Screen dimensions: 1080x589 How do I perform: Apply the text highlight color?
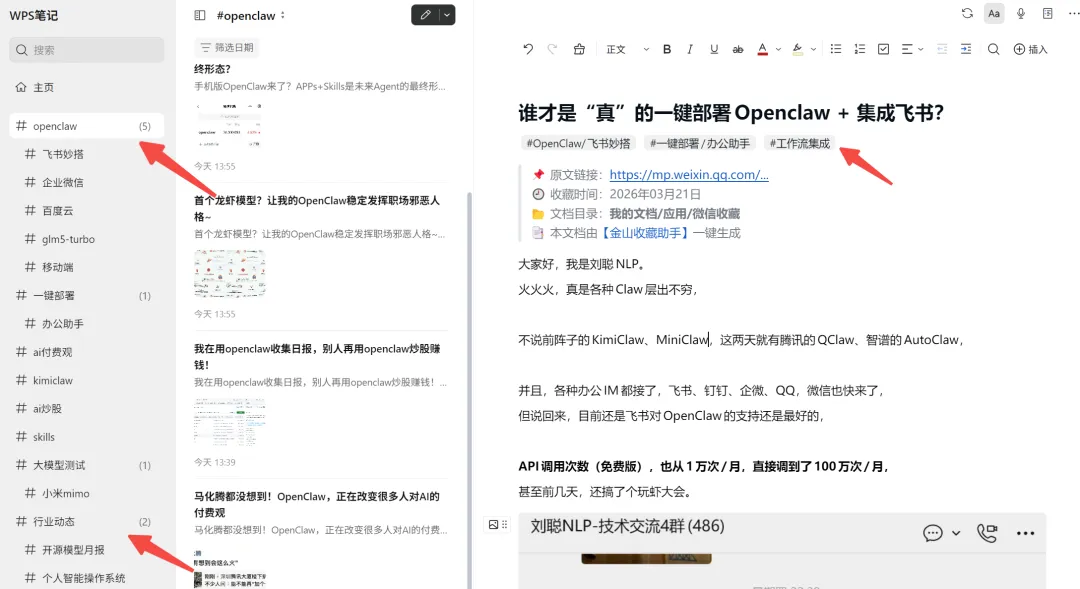pos(798,49)
